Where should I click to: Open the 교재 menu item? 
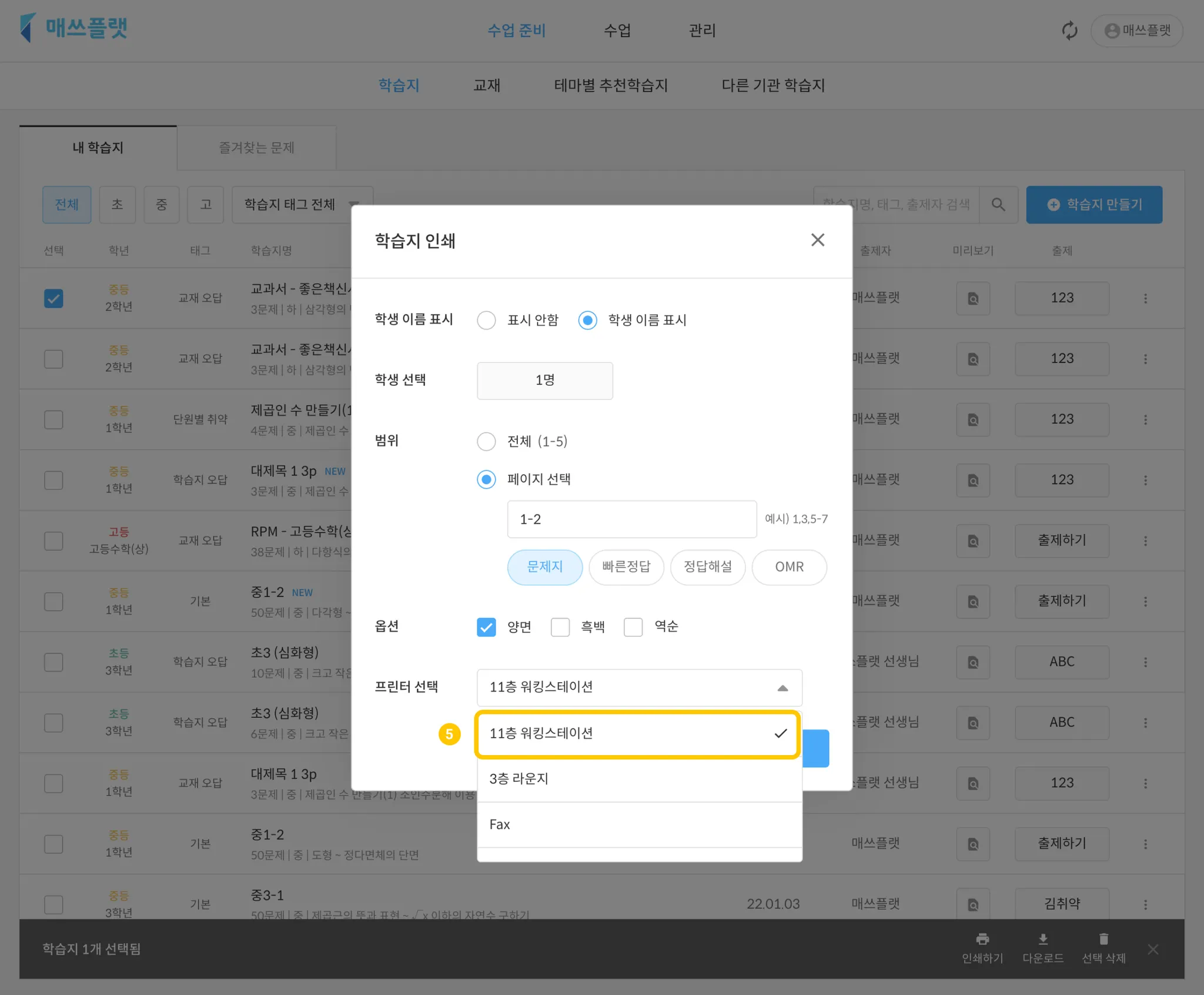click(x=486, y=85)
